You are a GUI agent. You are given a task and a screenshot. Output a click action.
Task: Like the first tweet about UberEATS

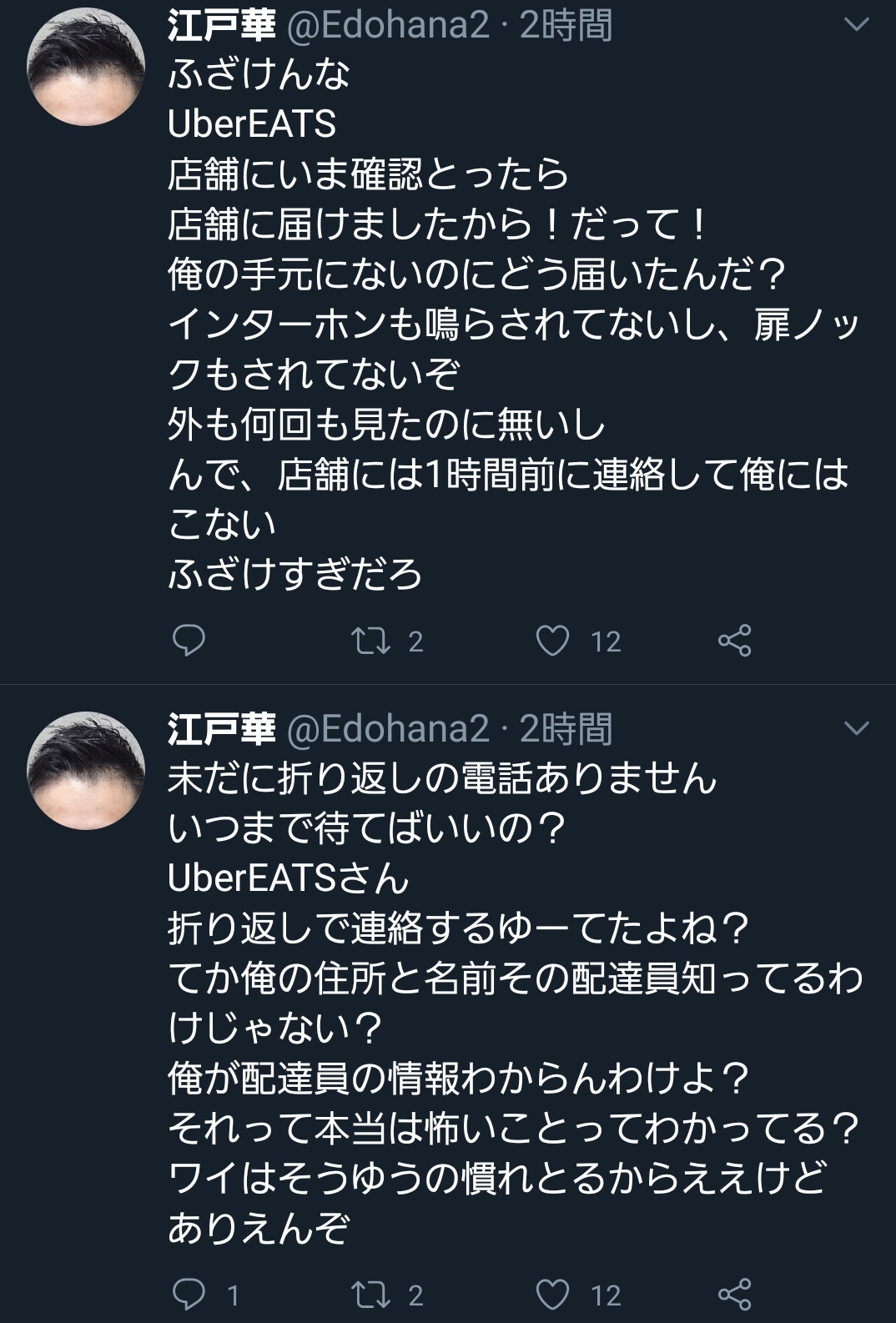point(552,641)
